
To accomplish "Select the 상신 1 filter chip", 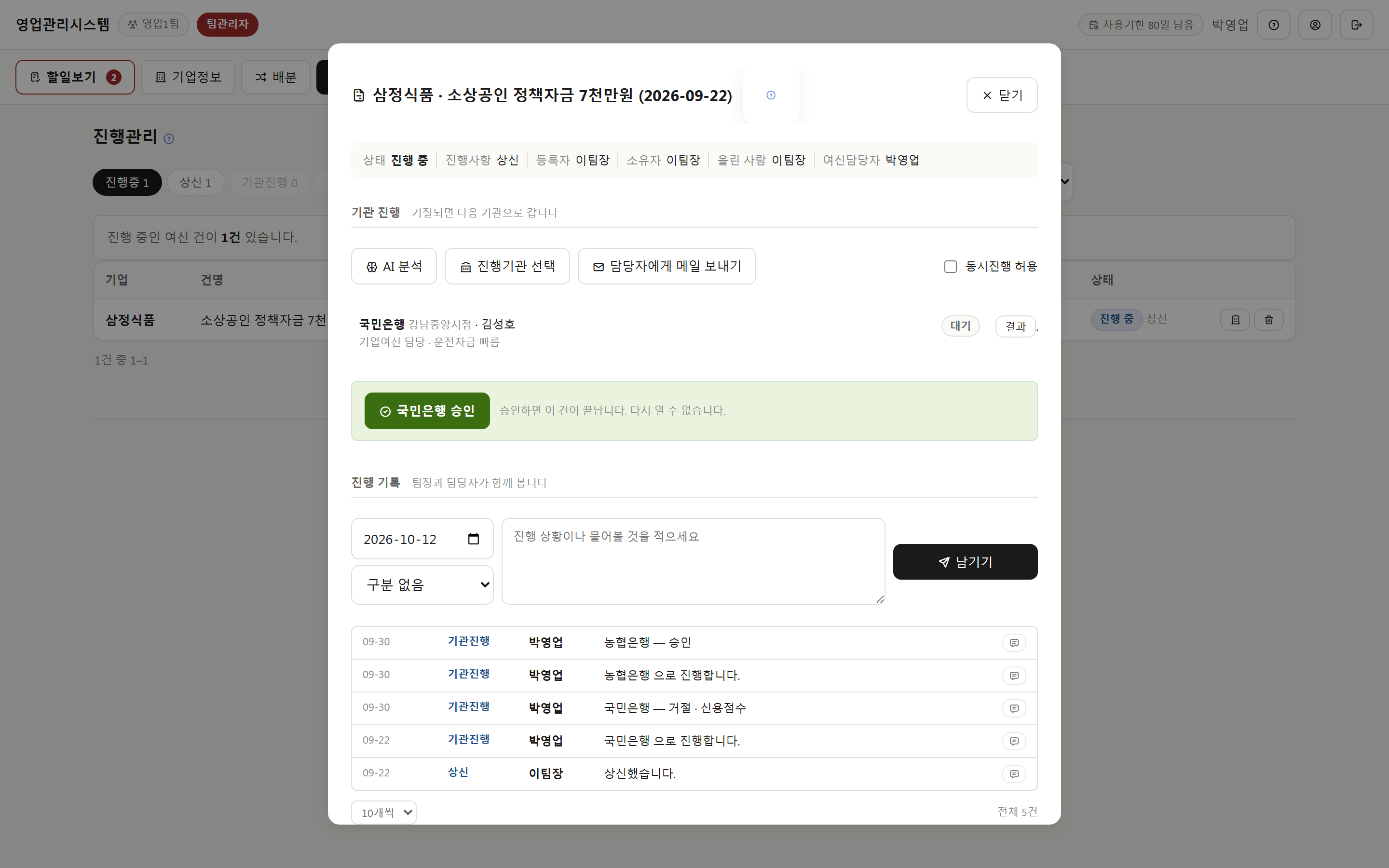I will (x=196, y=183).
